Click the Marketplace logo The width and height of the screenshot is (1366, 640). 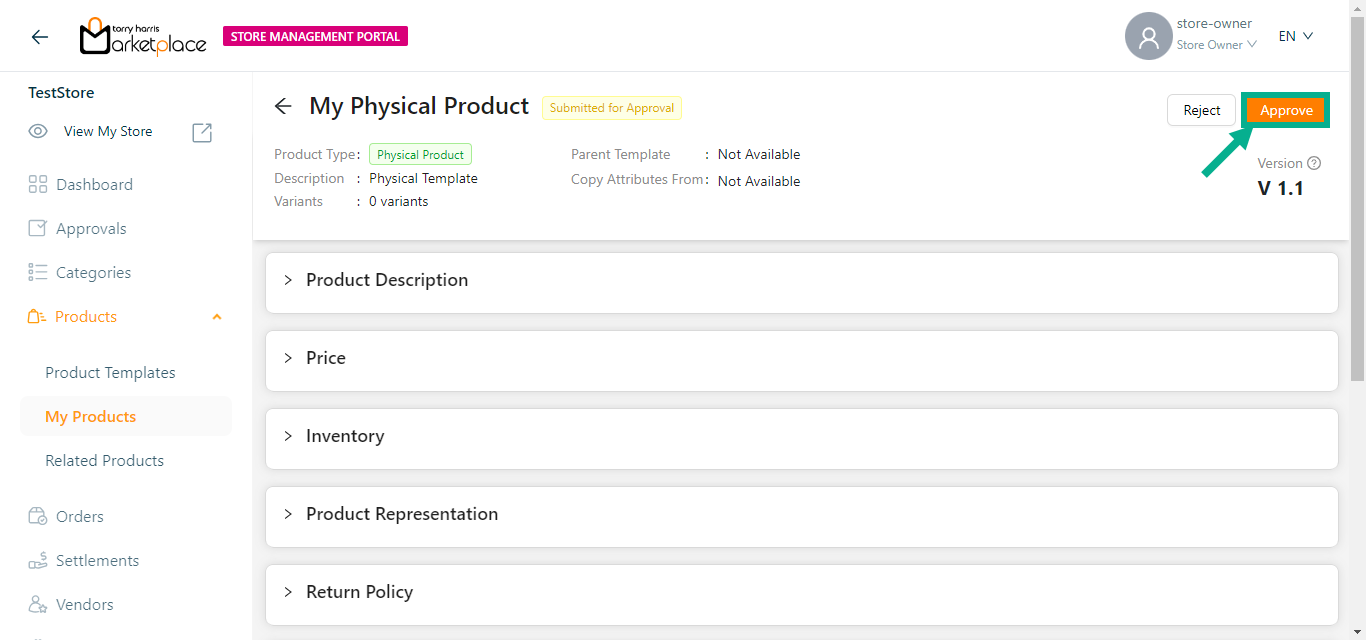[x=143, y=37]
